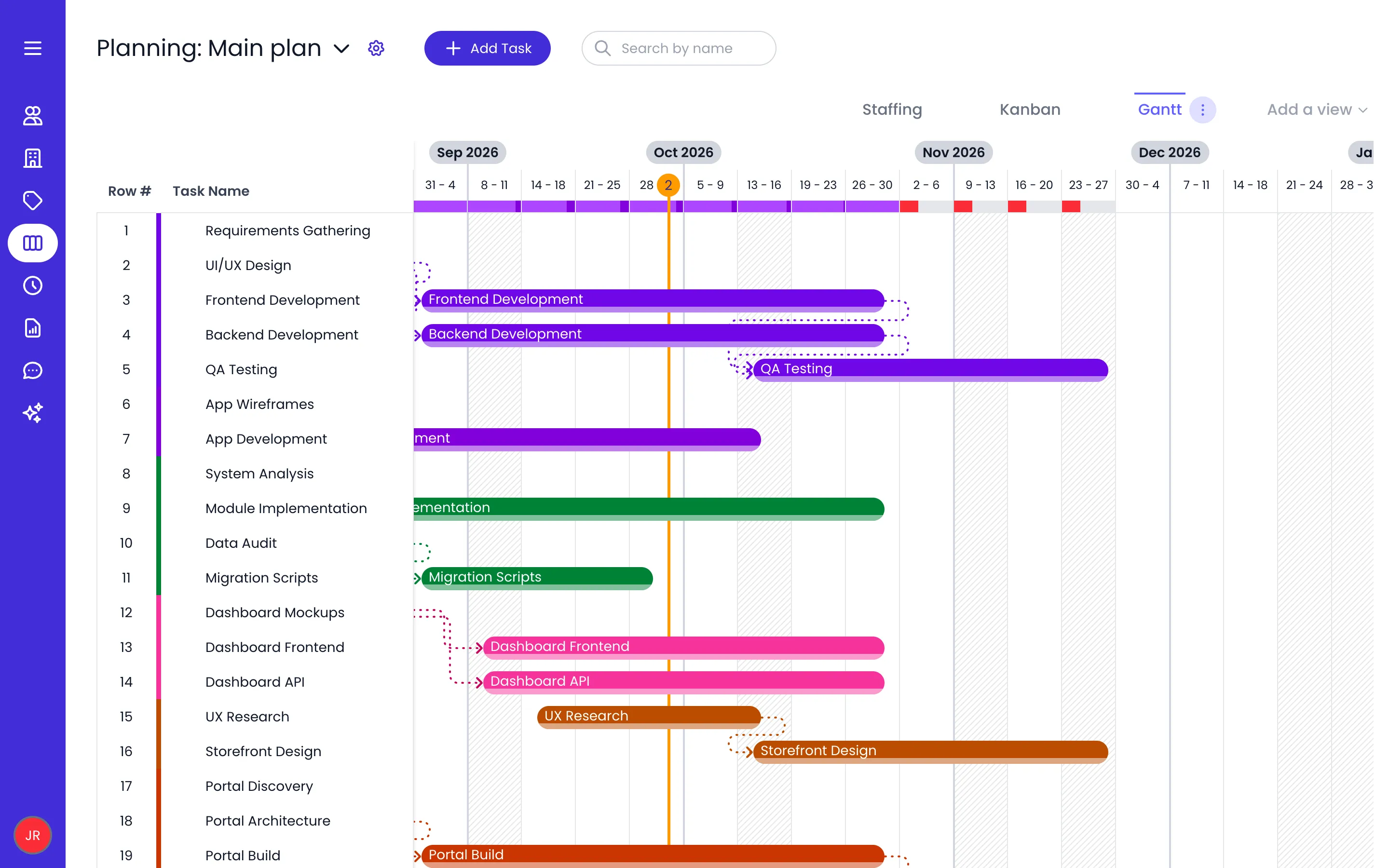The height and width of the screenshot is (868, 1389).
Task: Click Requirements Gathering task name
Action: pos(287,231)
